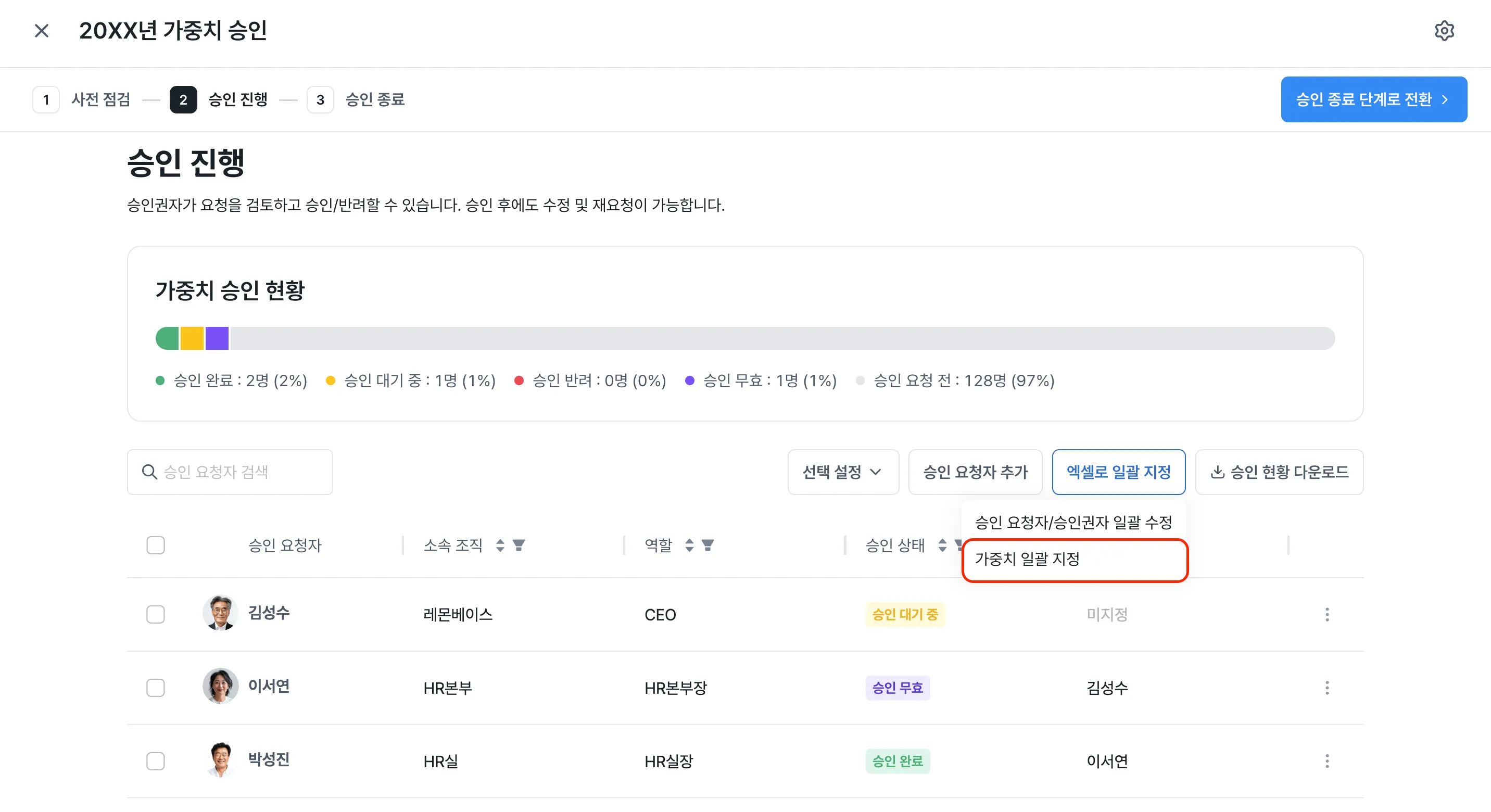Open more options for 김성수 row
Image resolution: width=1491 pixels, height=812 pixels.
coord(1326,615)
